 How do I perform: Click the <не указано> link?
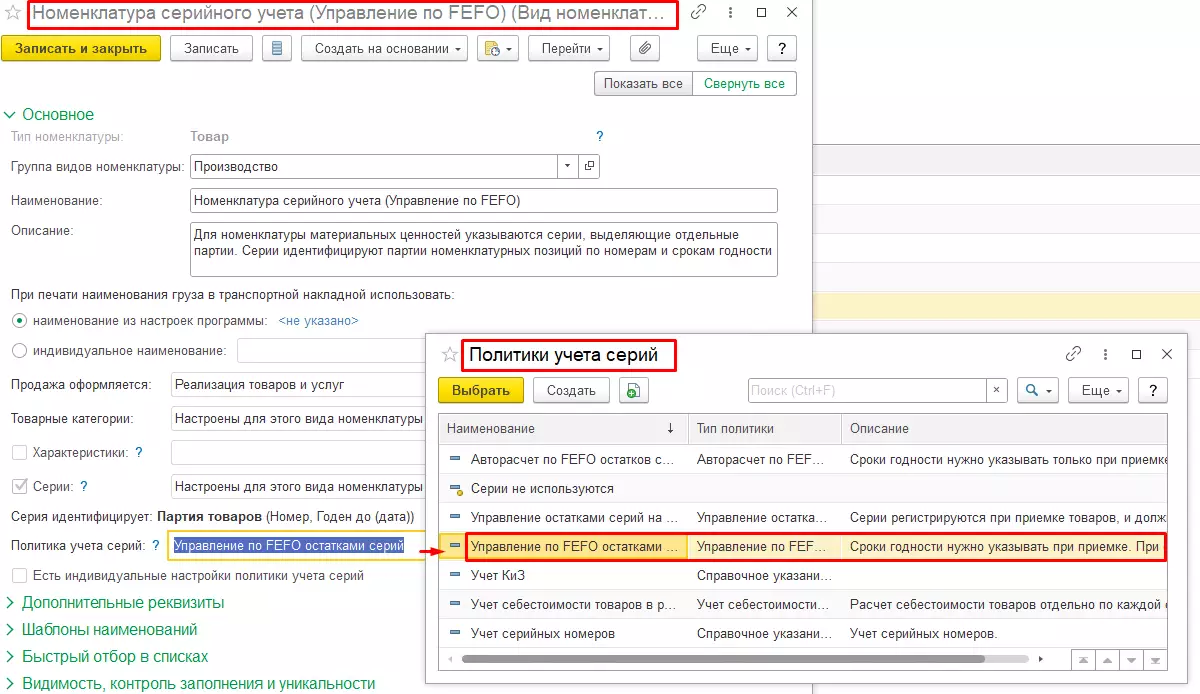pyautogui.click(x=318, y=321)
